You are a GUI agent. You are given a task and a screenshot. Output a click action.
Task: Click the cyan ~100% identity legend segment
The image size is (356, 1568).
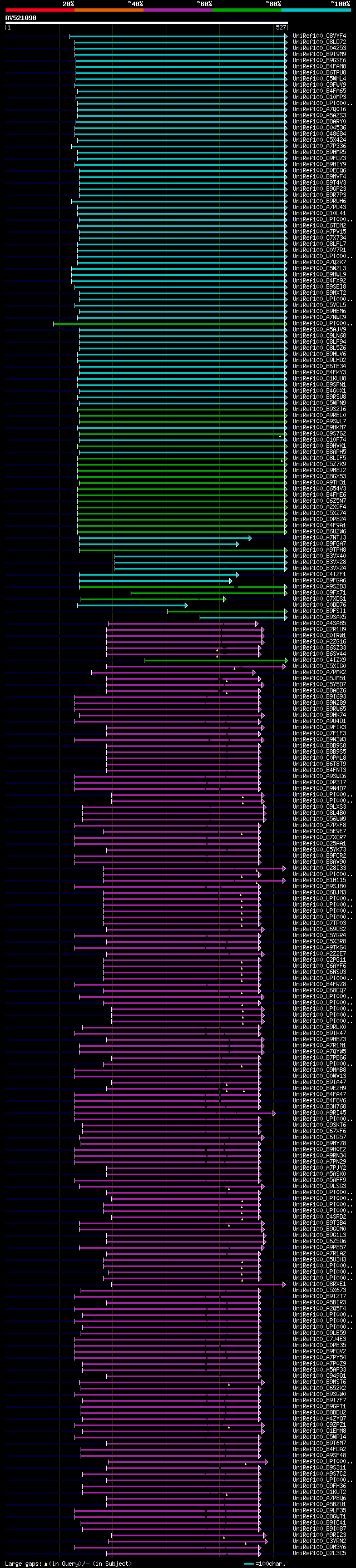pyautogui.click(x=316, y=10)
